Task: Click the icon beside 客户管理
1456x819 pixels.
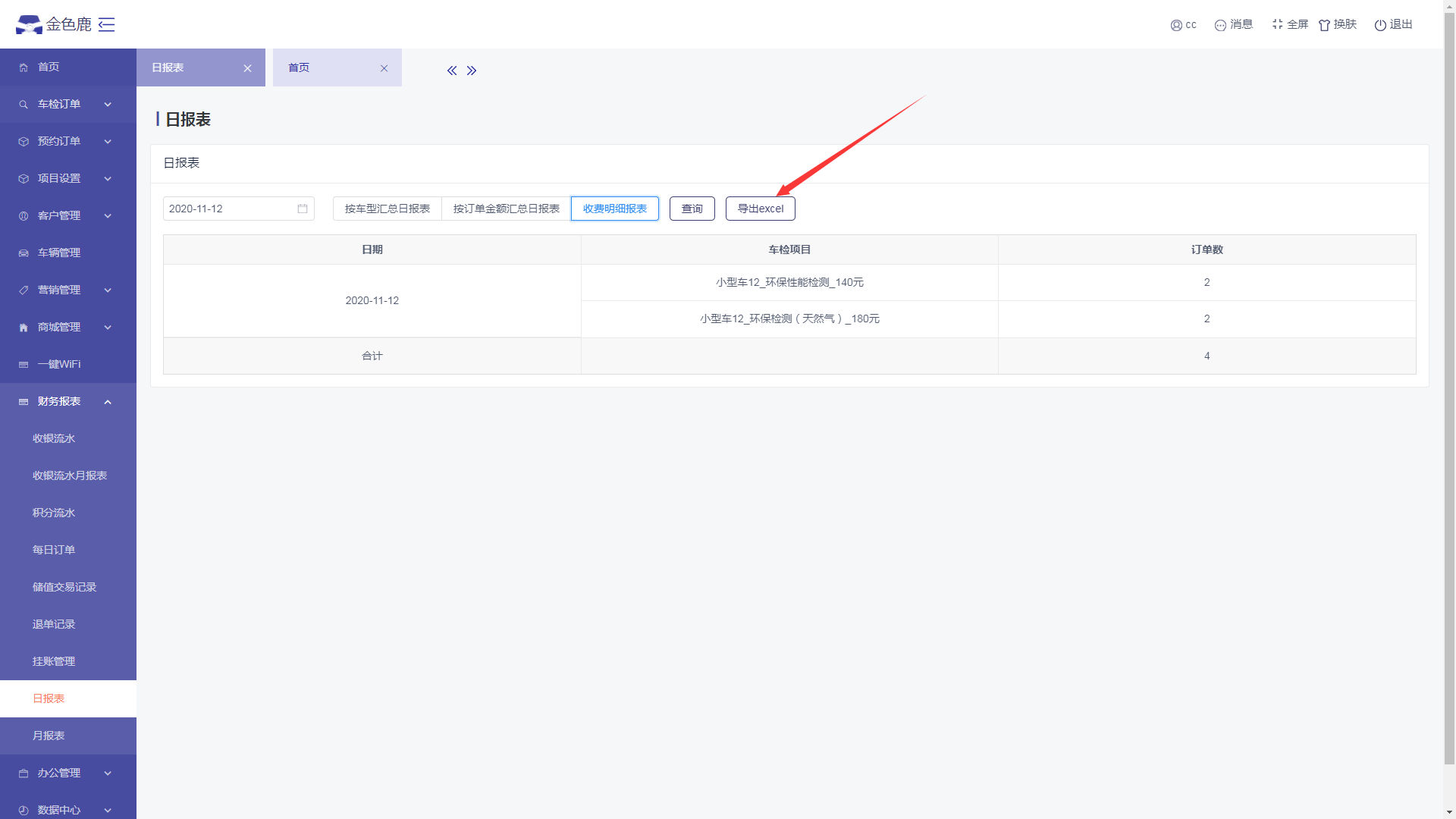Action: coord(24,216)
